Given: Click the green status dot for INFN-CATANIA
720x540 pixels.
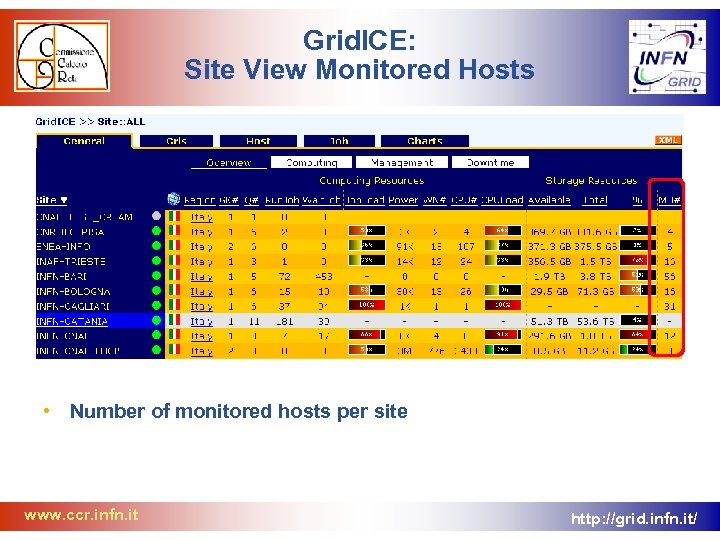Looking at the screenshot, I should pyautogui.click(x=157, y=321).
